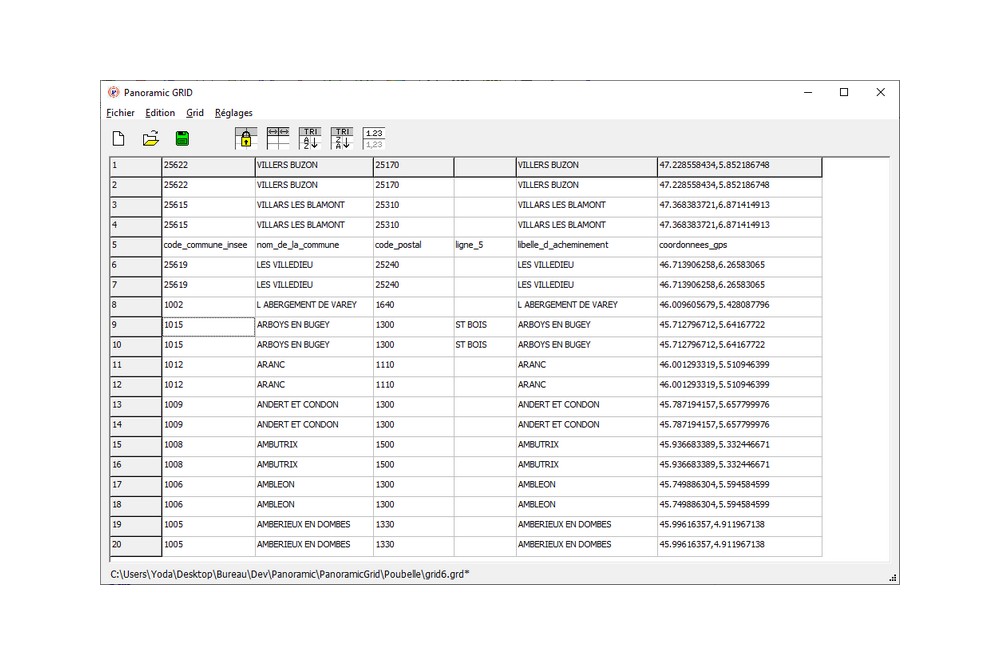Screen dimensions: 1000x666
Task: Select row header 20
Action: [x=136, y=545]
